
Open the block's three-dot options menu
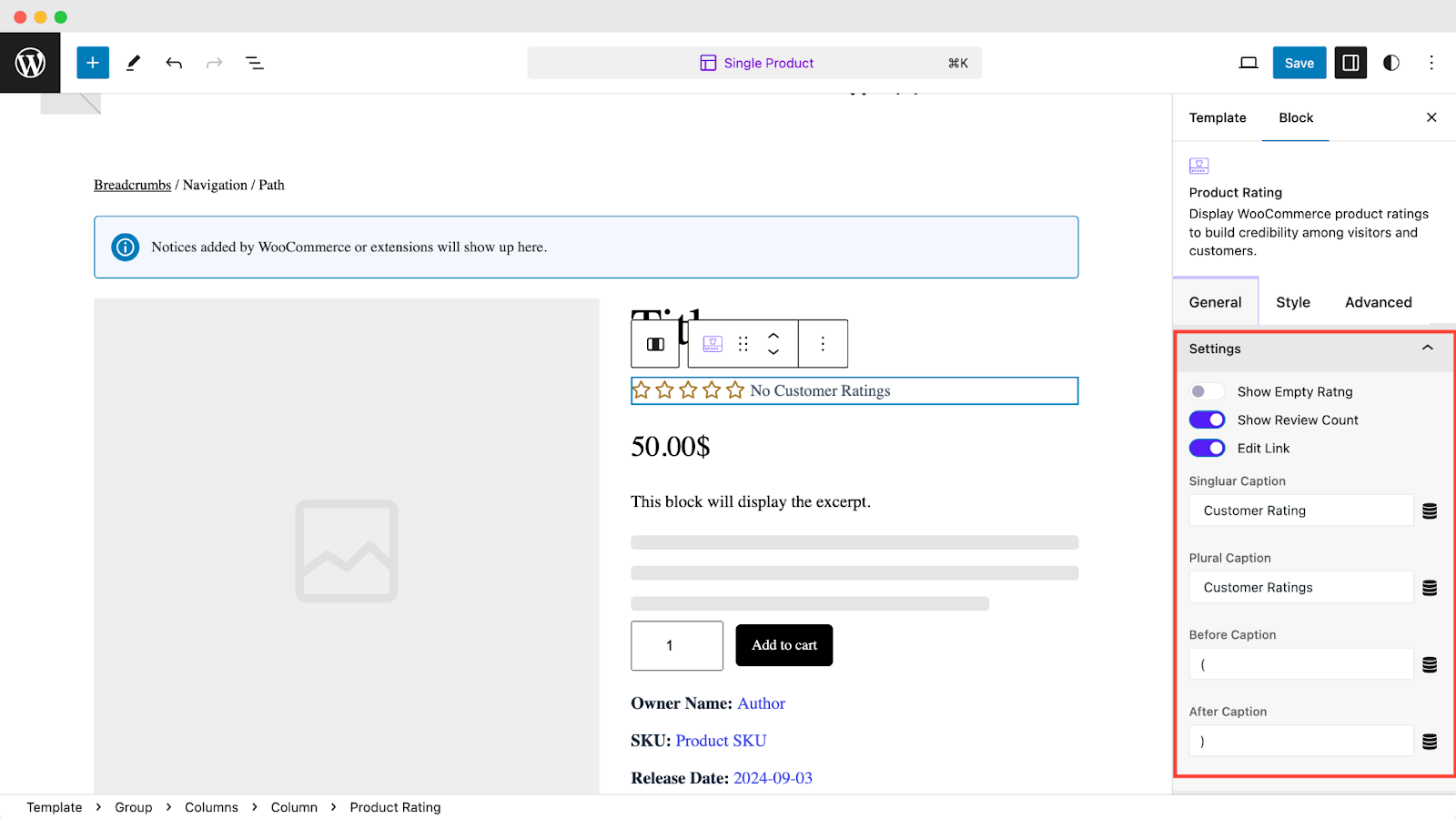coord(822,343)
